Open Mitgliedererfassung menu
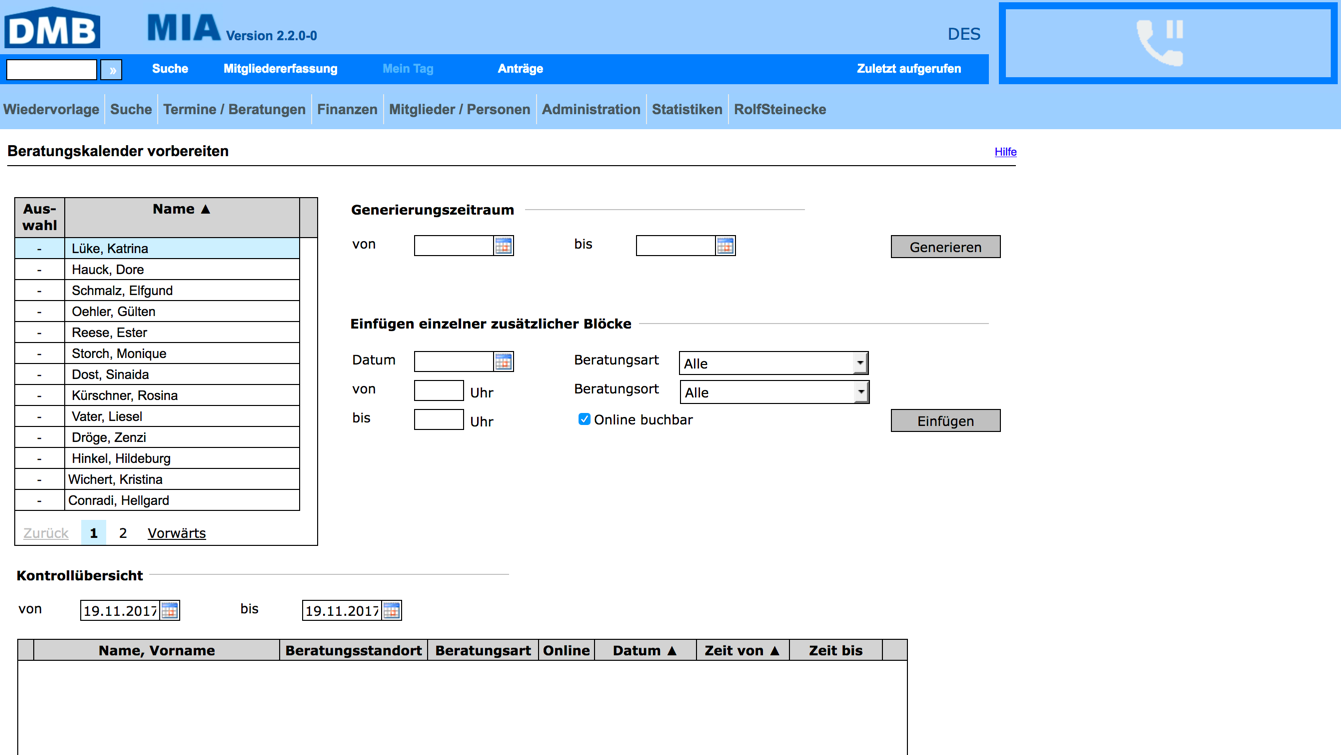 point(280,69)
